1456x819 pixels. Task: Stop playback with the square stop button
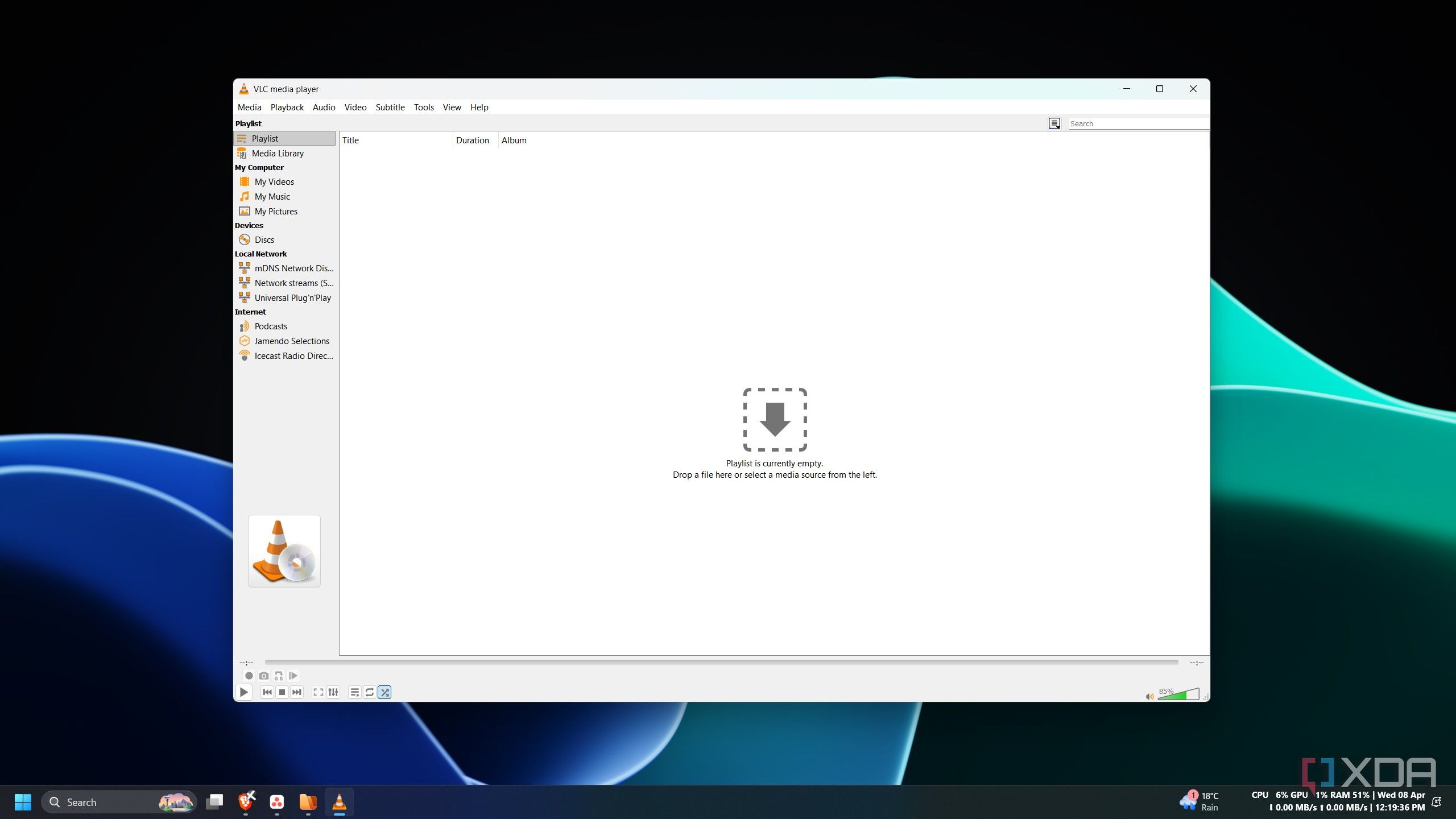pyautogui.click(x=282, y=692)
